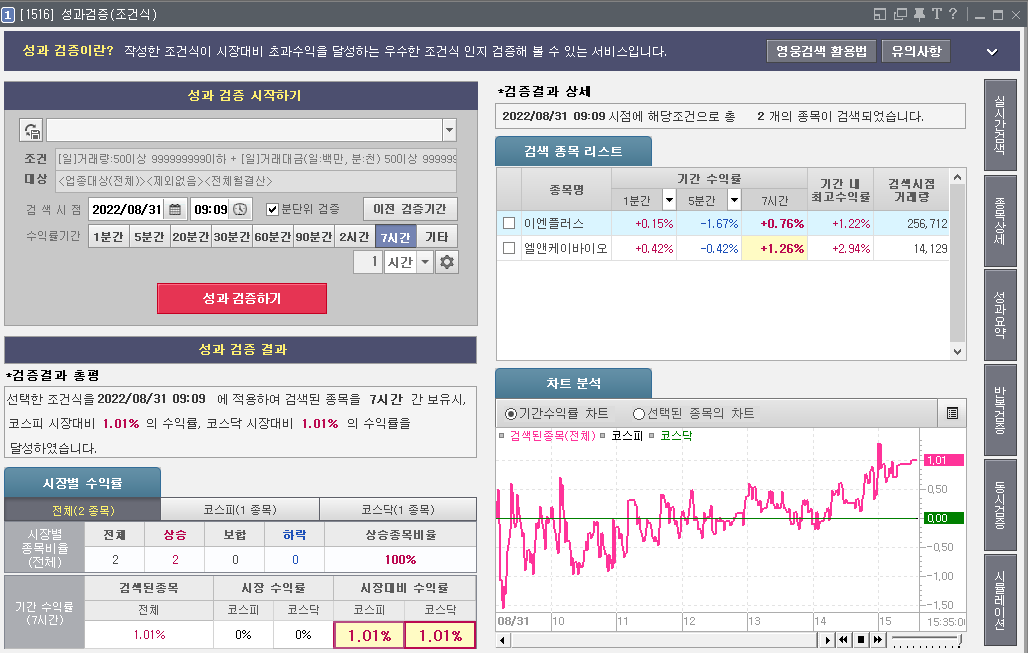
Task: Pin the window with the pushpin icon
Action: coord(919,14)
